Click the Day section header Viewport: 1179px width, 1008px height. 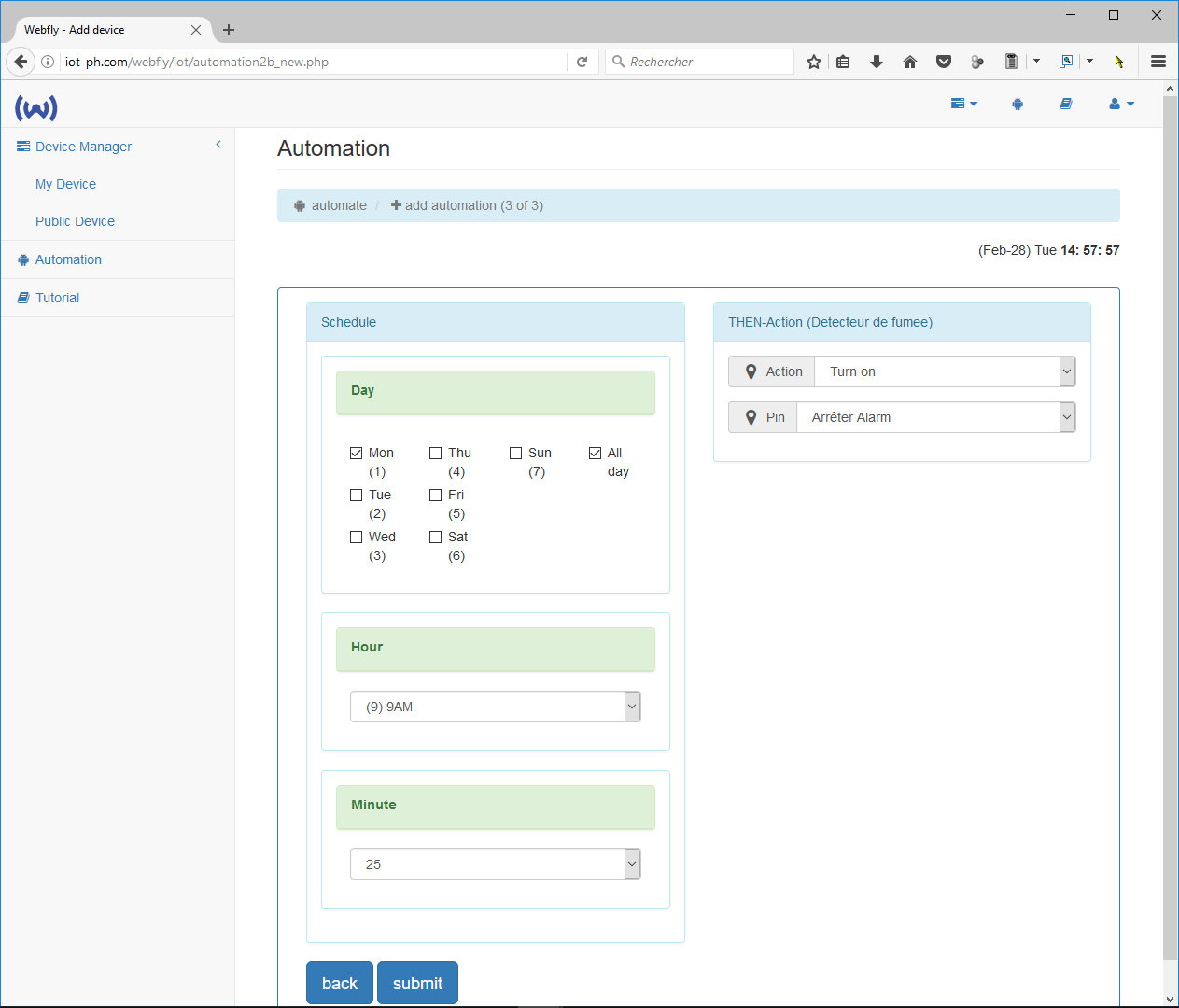point(496,393)
